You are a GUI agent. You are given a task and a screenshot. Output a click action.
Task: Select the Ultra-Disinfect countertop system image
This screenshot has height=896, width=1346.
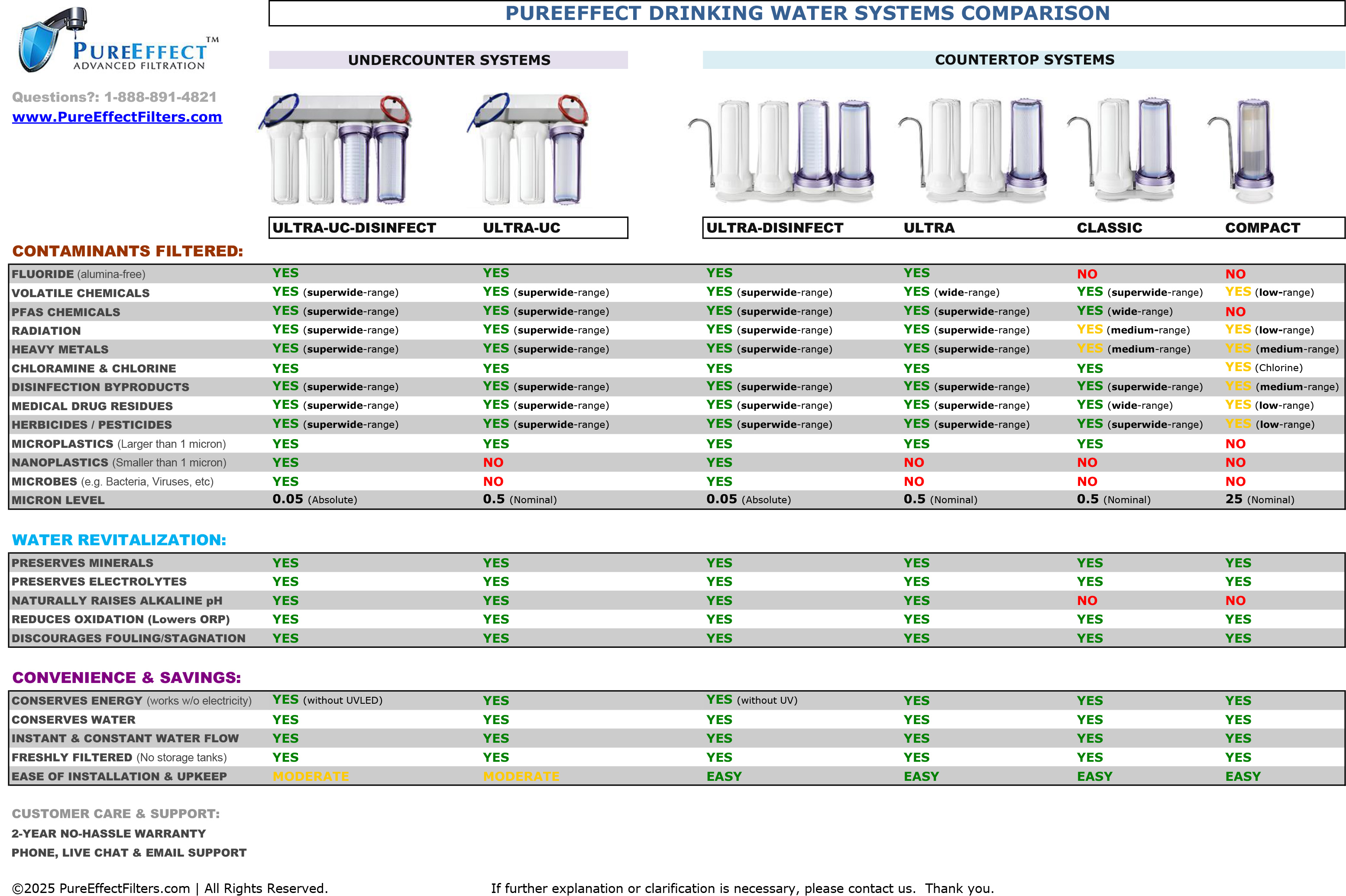pyautogui.click(x=781, y=150)
